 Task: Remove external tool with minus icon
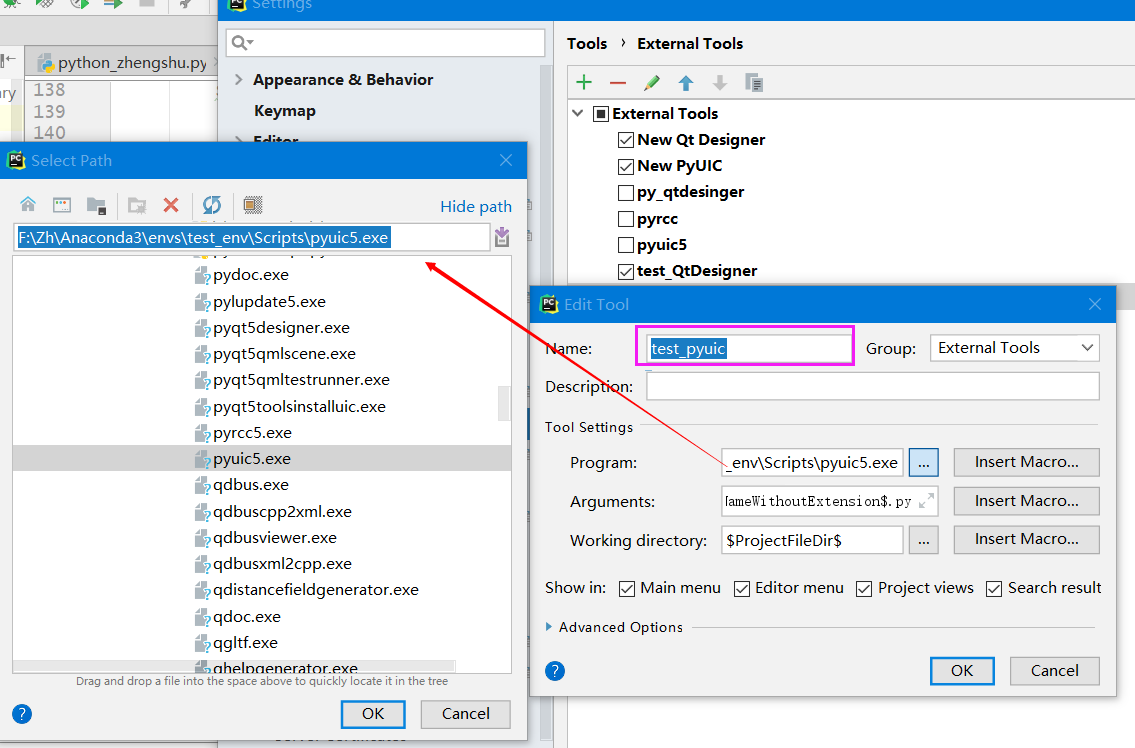click(x=617, y=83)
